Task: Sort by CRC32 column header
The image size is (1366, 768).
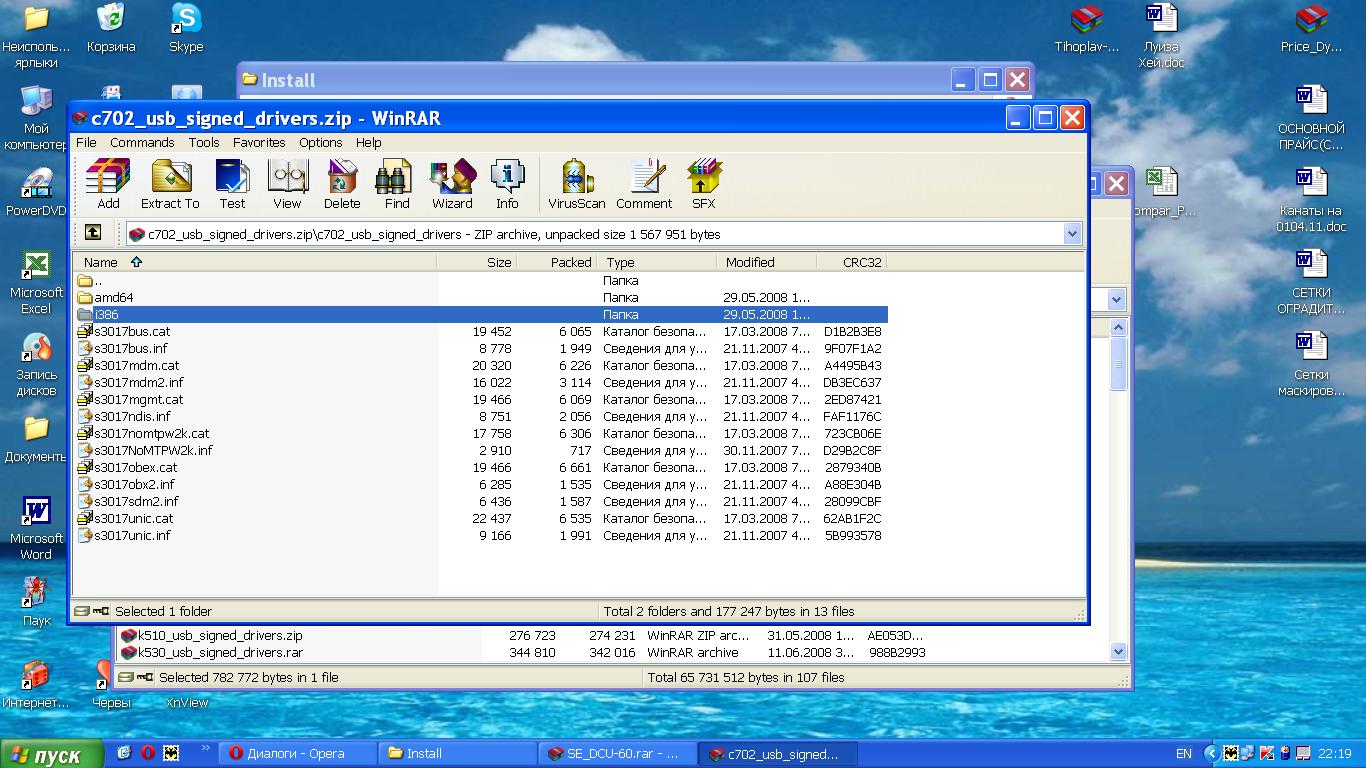Action: click(851, 262)
